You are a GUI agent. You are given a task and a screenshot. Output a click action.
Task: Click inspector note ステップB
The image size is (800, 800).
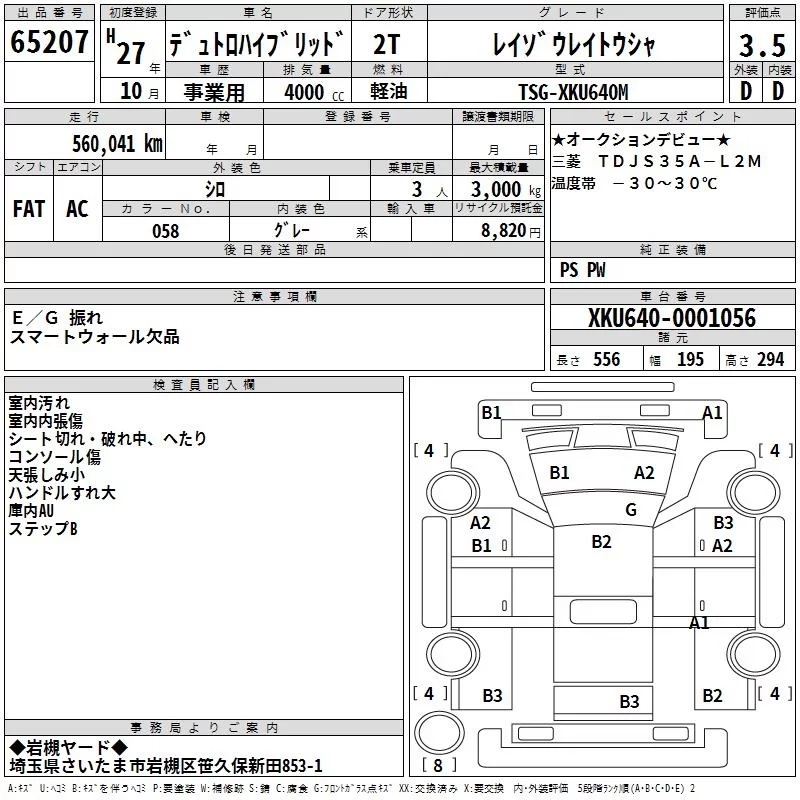pos(43,529)
